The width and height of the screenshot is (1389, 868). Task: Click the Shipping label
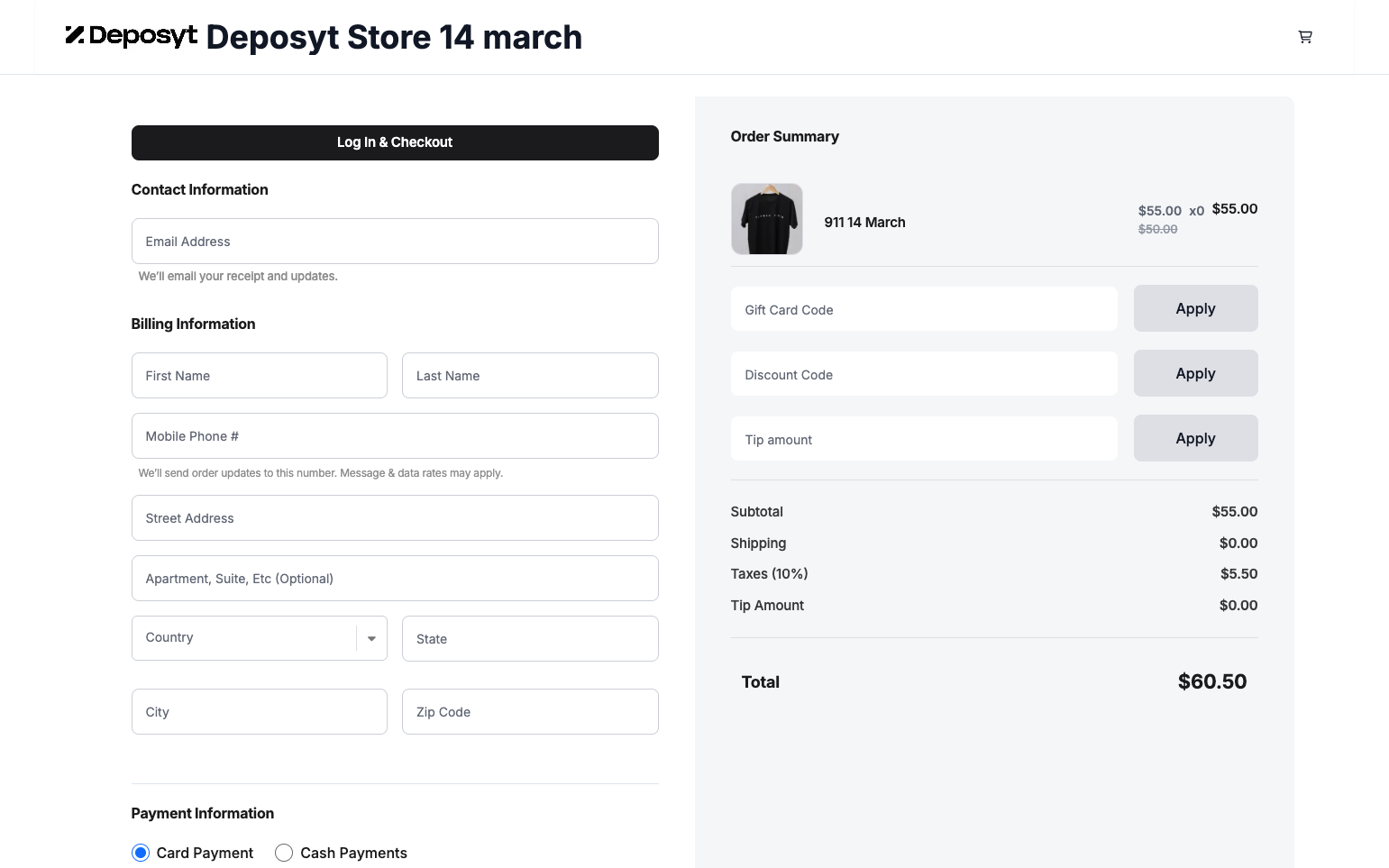pos(758,543)
